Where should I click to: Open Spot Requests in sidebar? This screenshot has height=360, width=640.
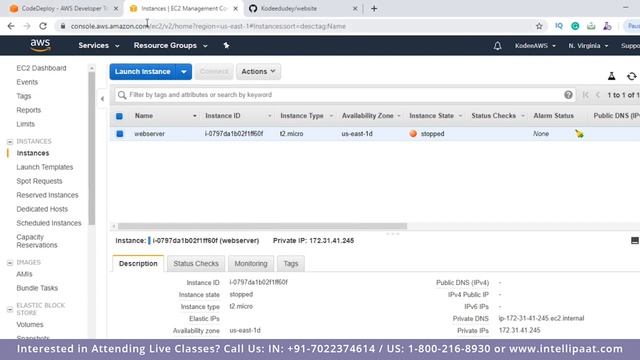click(39, 181)
